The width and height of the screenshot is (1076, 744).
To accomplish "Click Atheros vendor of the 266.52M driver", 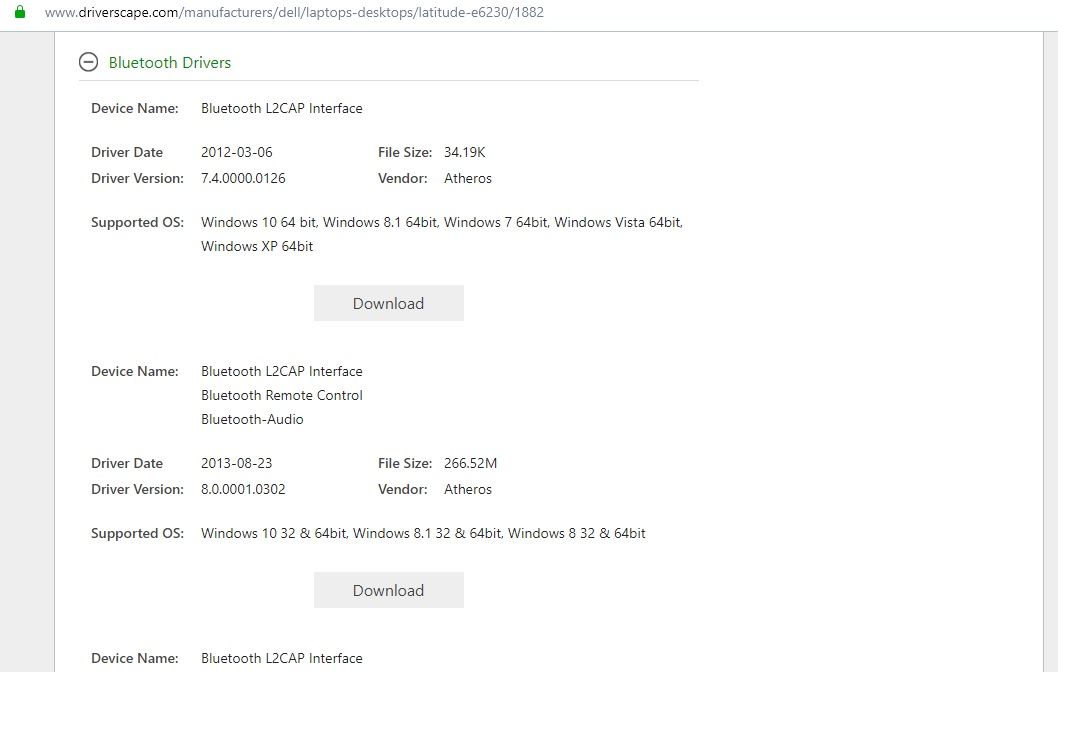I will click(468, 489).
